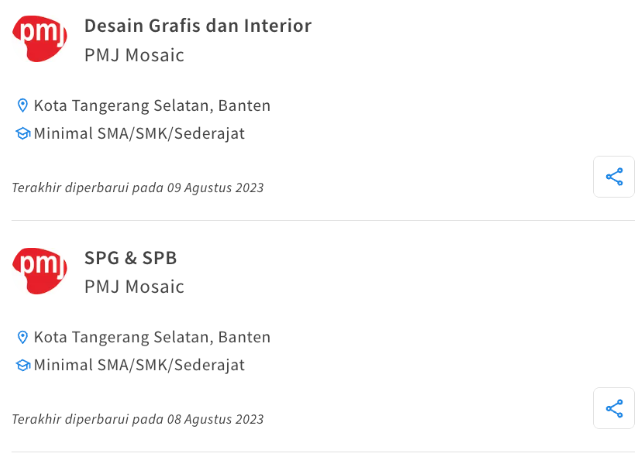Share the Desain Grafis dan Interior job
Viewport: 643px width, 456px height.
point(614,177)
